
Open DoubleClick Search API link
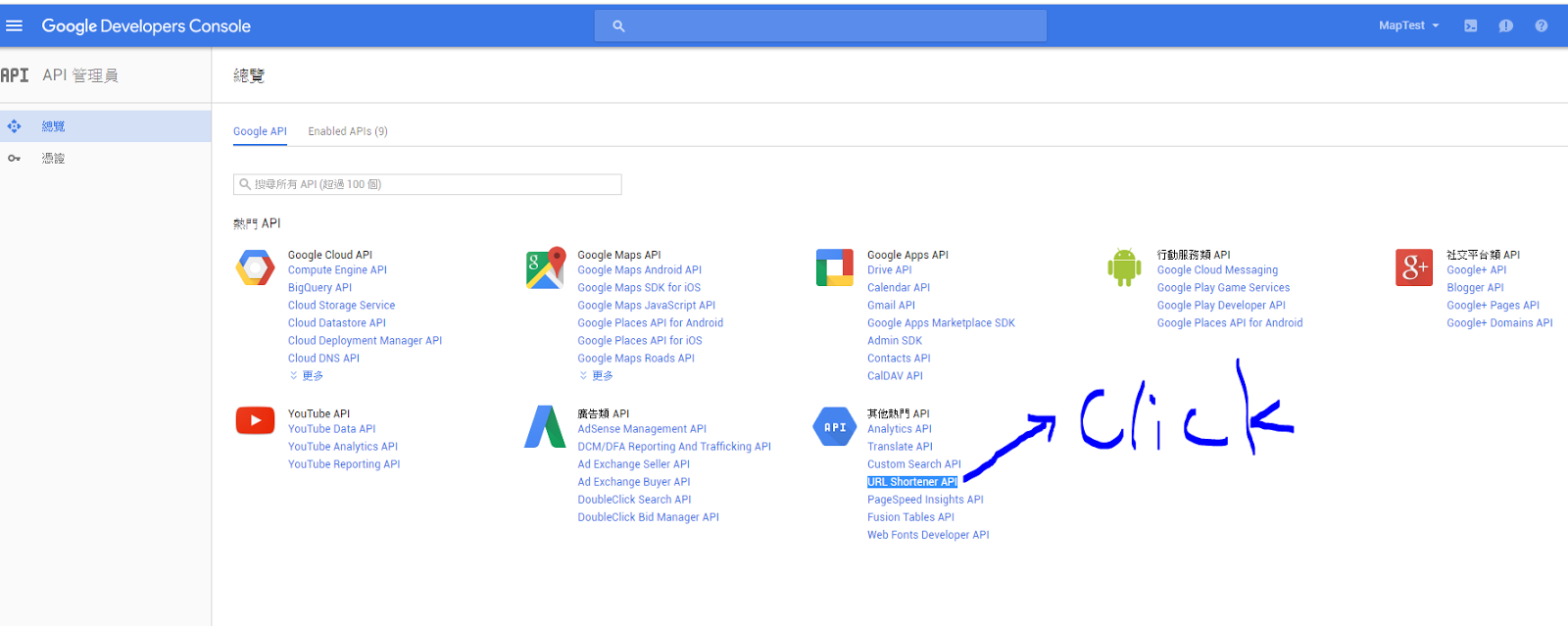(x=634, y=500)
